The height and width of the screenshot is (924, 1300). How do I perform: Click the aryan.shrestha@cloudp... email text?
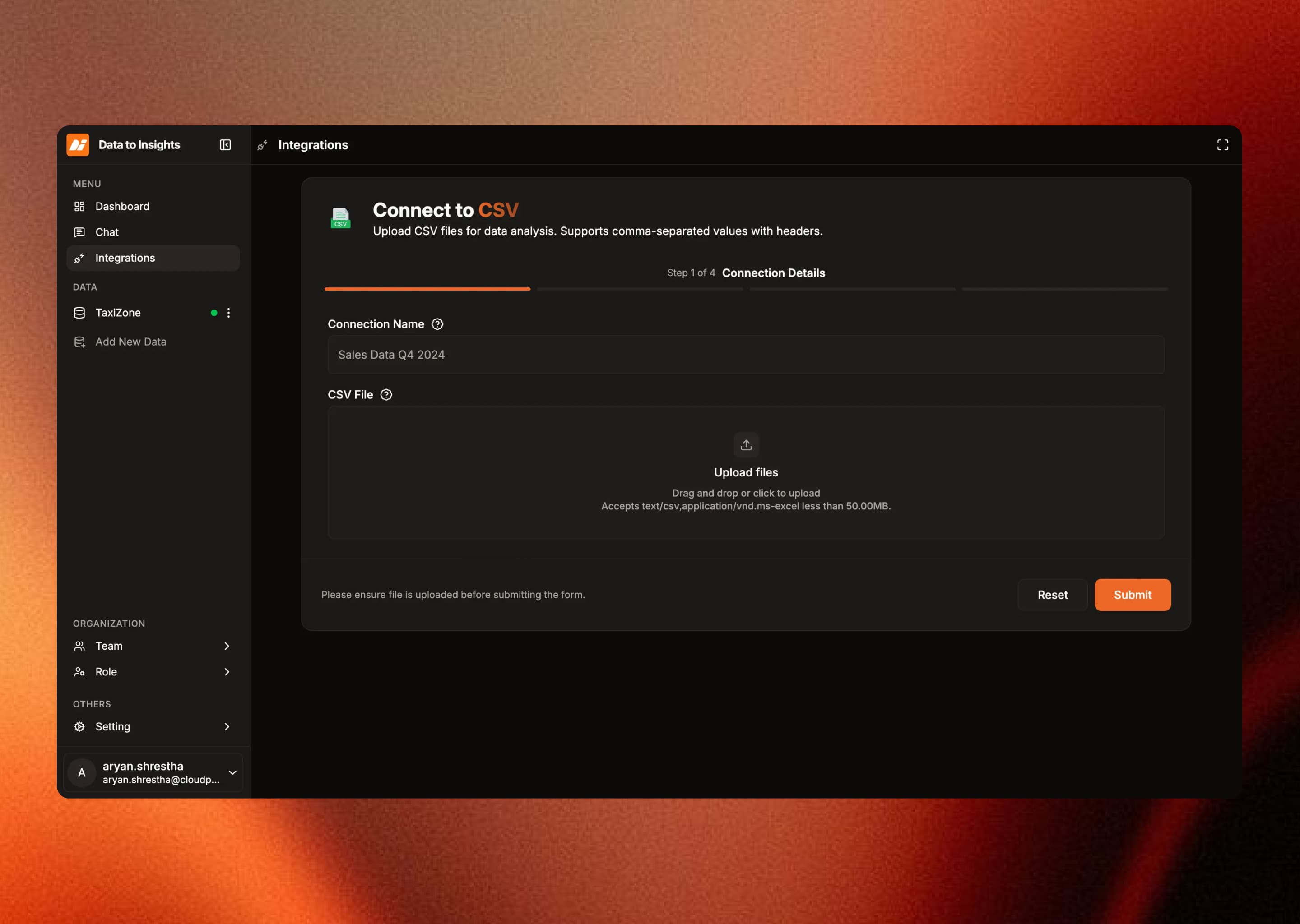pyautogui.click(x=161, y=780)
